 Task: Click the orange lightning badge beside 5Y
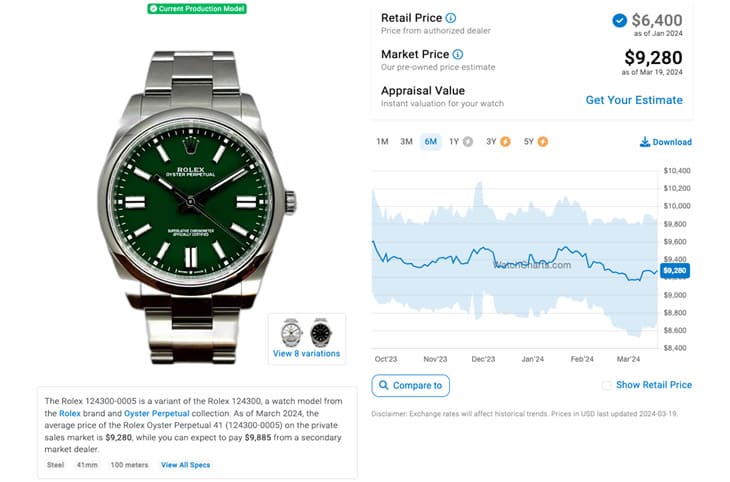543,142
